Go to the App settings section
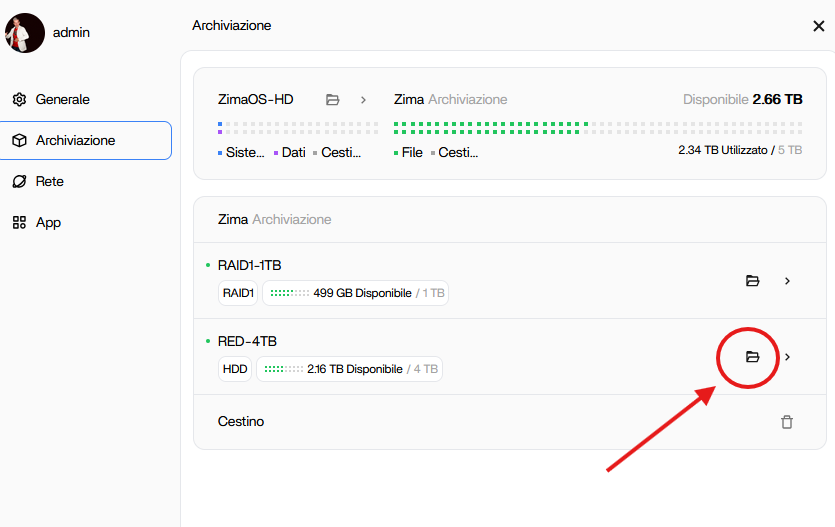 click(x=49, y=223)
